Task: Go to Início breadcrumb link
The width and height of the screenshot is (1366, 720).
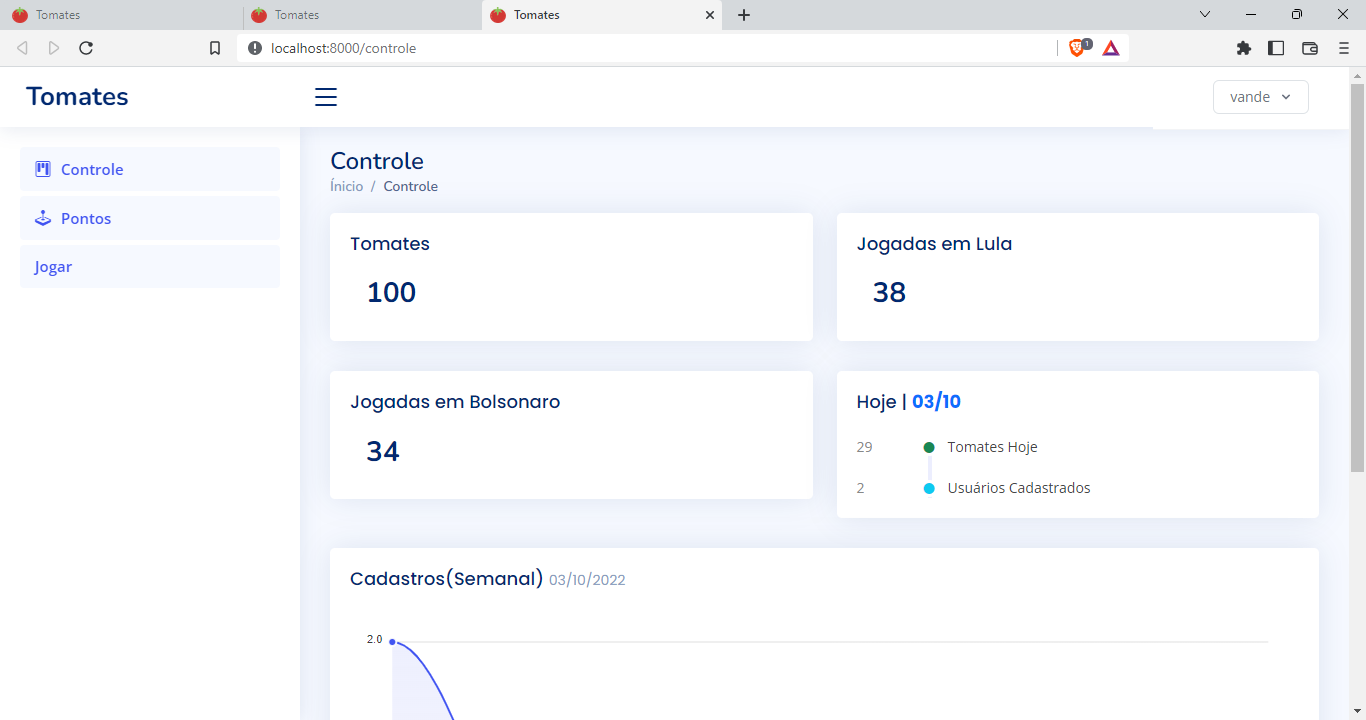Action: (x=347, y=186)
